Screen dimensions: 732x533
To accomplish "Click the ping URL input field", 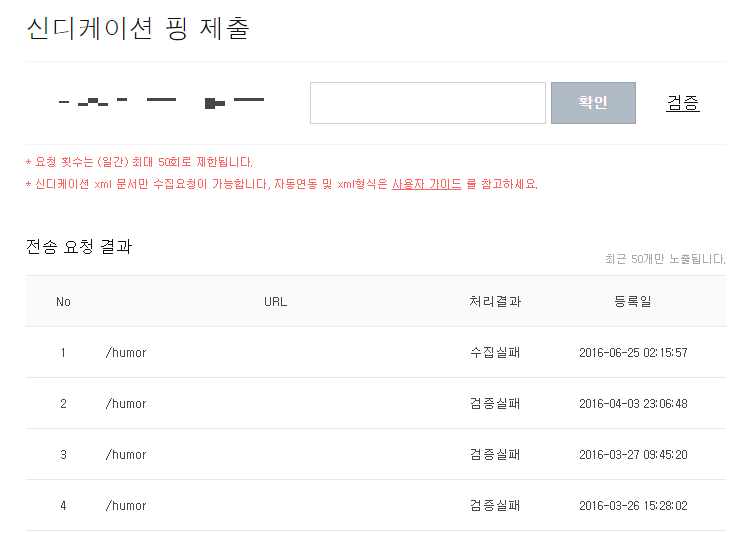I will [427, 103].
